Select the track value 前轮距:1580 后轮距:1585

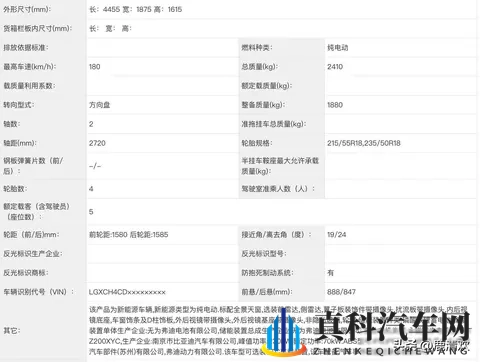click(128, 234)
